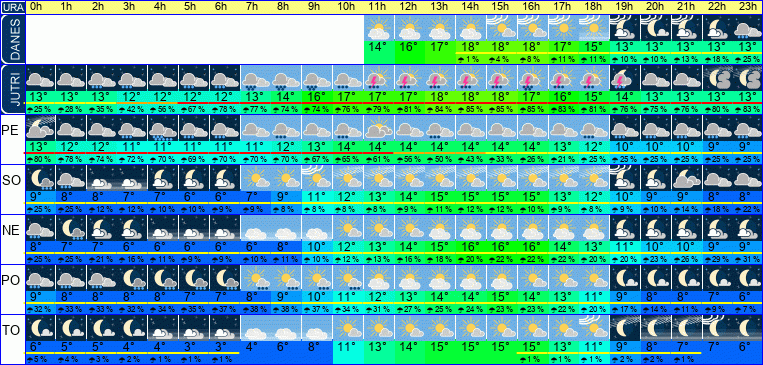
Task: Click the PO 3h moon with rain icon
Action: [133, 278]
